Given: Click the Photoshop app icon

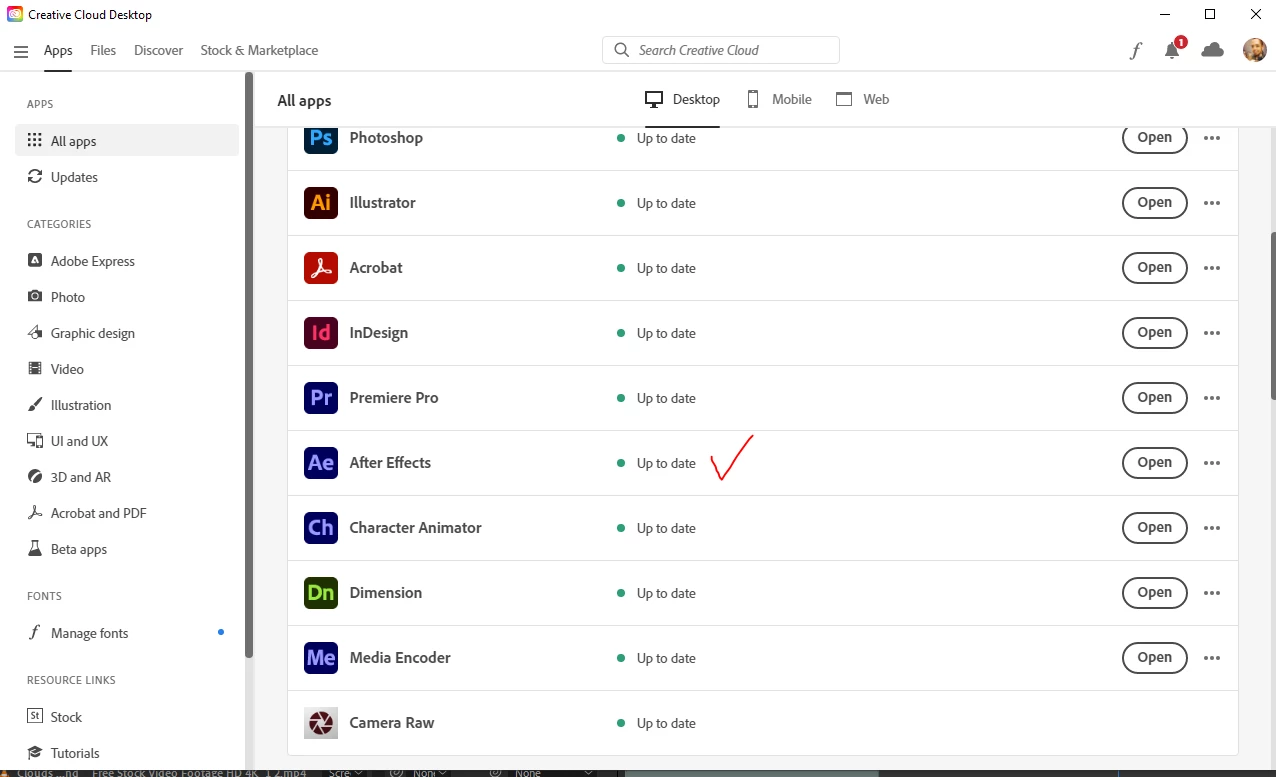Looking at the screenshot, I should (321, 138).
